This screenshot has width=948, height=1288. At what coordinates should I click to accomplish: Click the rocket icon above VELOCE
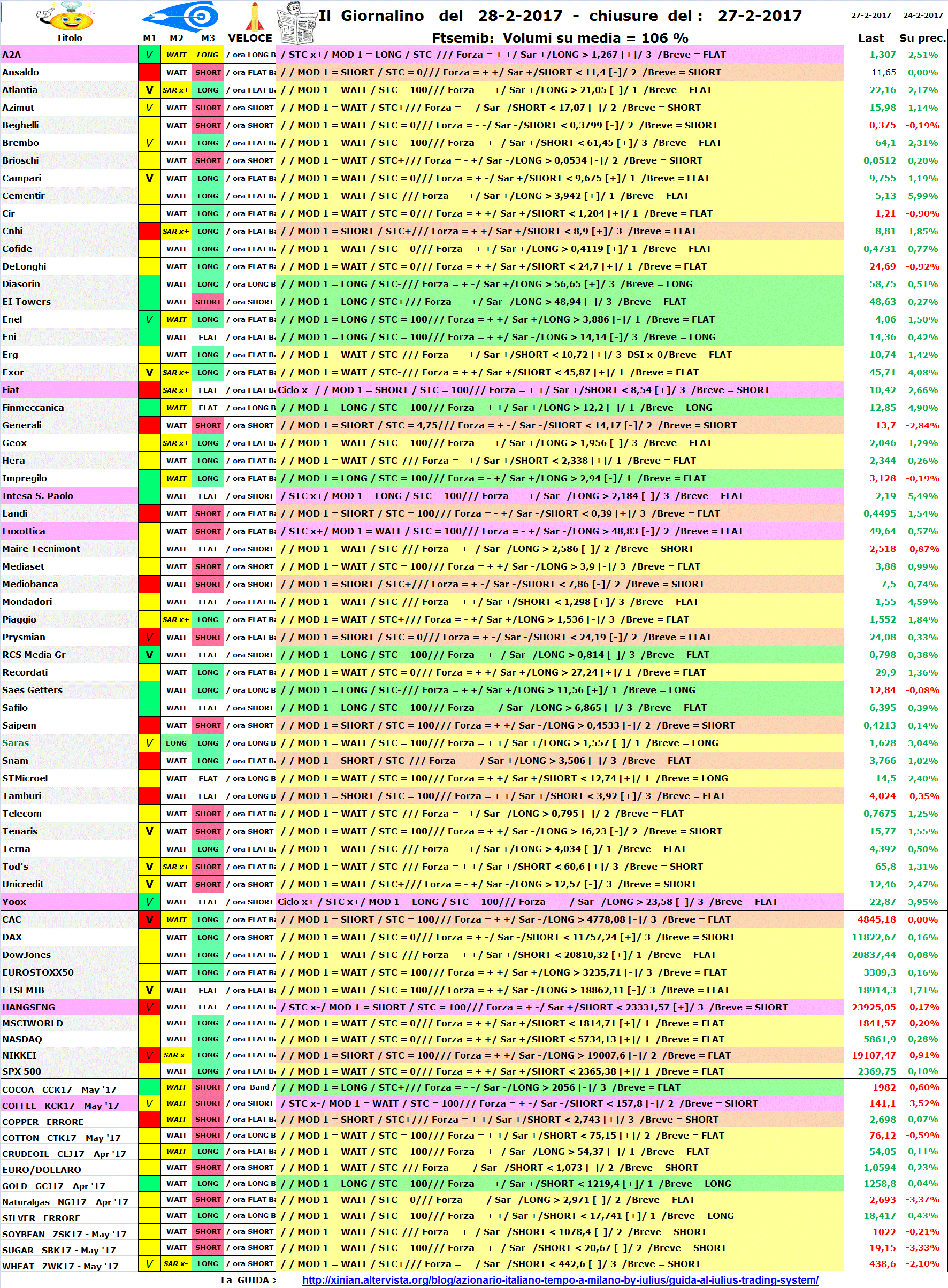254,17
